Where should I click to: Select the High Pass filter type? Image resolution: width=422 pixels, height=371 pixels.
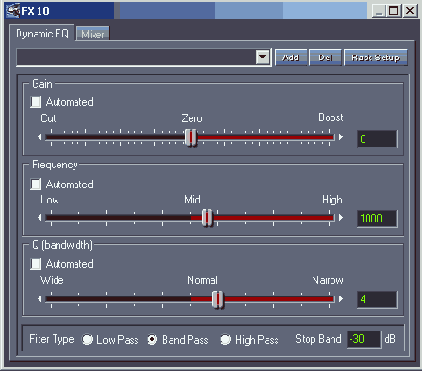[x=226, y=339]
